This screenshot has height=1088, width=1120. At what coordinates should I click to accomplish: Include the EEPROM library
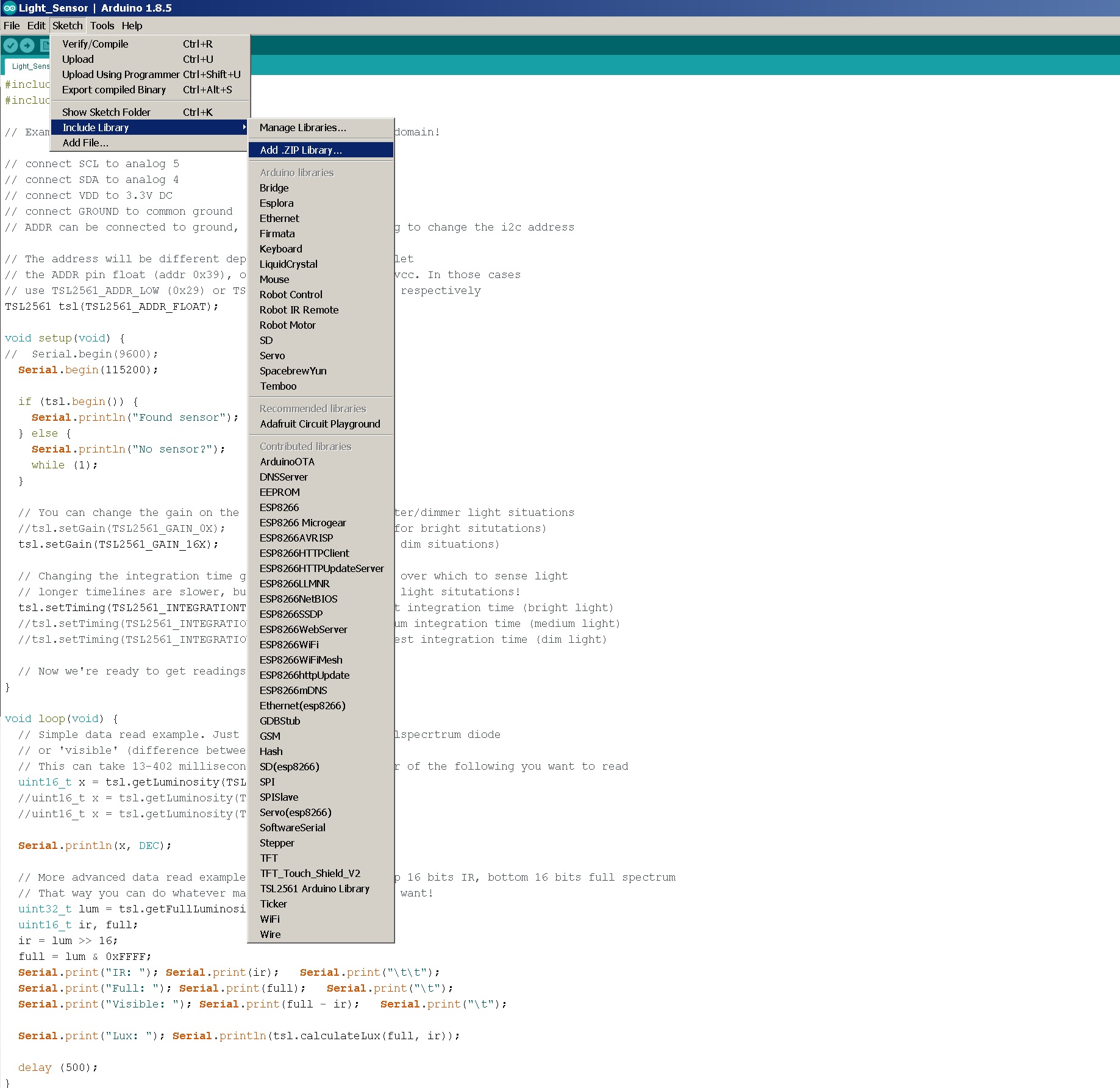click(321, 492)
